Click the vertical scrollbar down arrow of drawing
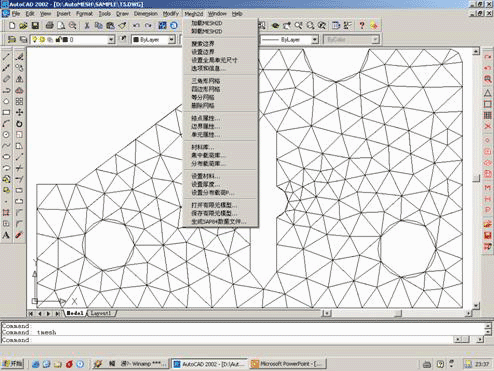 click(x=476, y=305)
